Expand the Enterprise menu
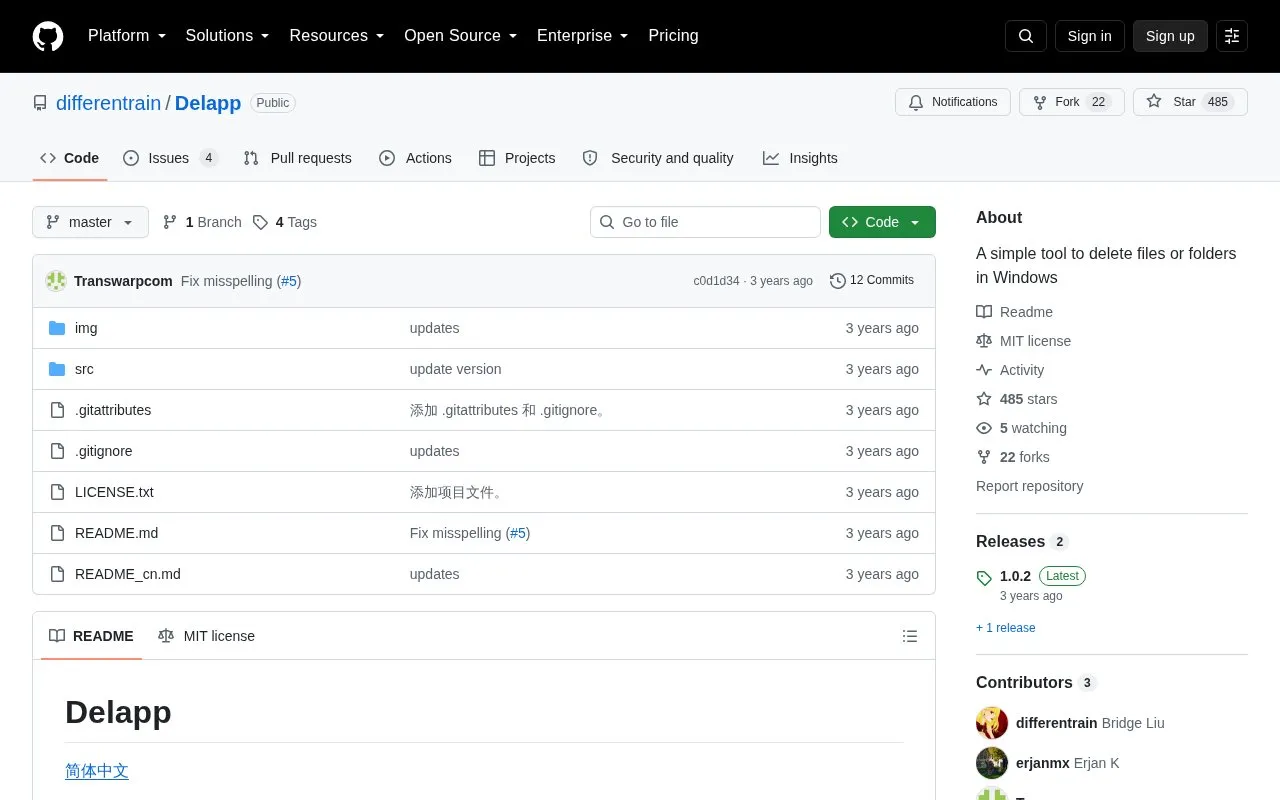1280x800 pixels. (583, 36)
